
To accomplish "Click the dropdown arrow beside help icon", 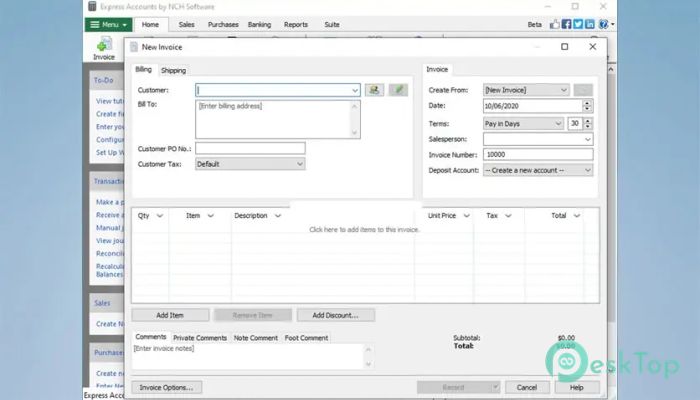I will [x=612, y=24].
